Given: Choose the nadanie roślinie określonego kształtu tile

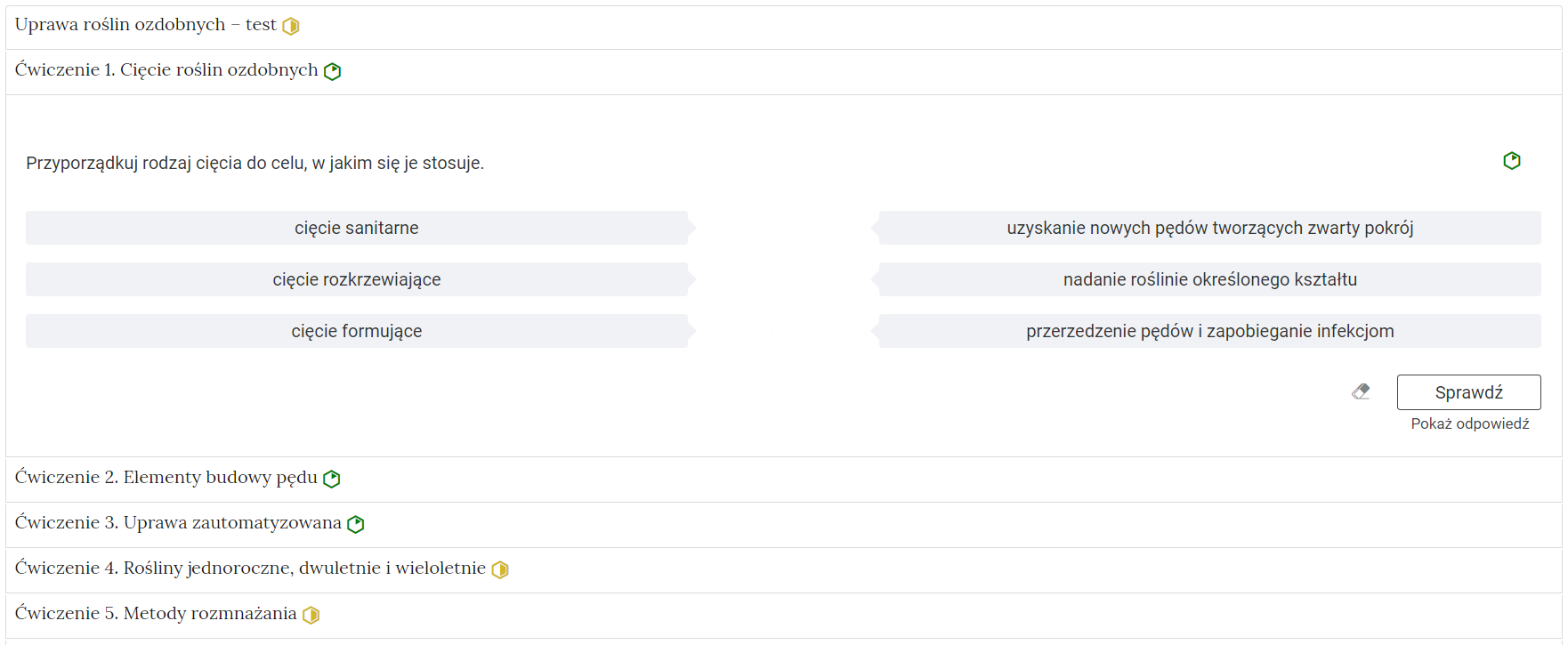Looking at the screenshot, I should (x=1209, y=279).
